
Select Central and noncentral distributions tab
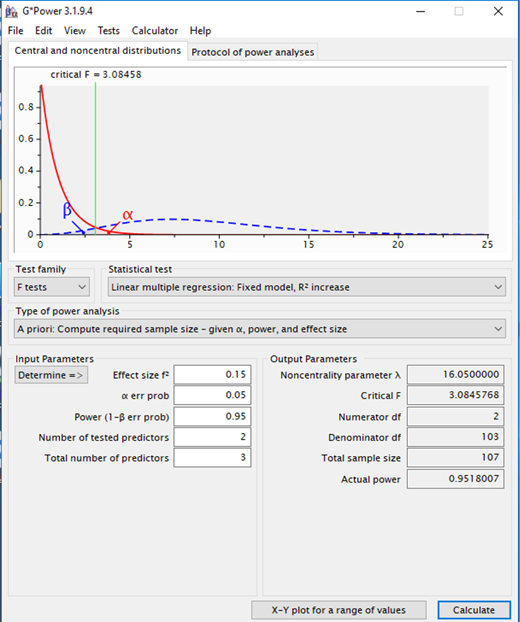point(98,51)
